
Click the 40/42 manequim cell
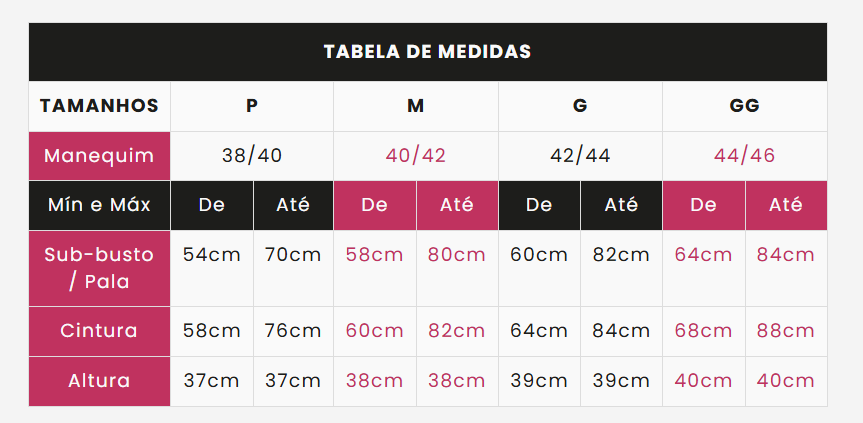pyautogui.click(x=416, y=156)
